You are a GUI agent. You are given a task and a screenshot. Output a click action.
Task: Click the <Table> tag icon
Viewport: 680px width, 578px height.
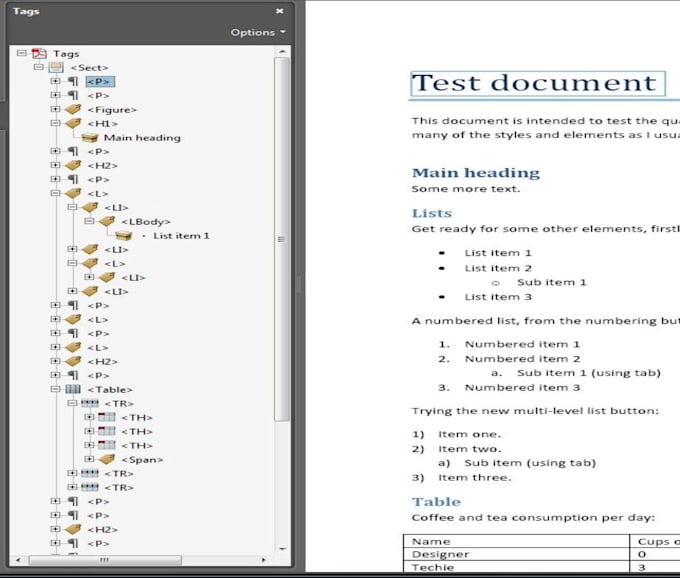[x=73, y=389]
